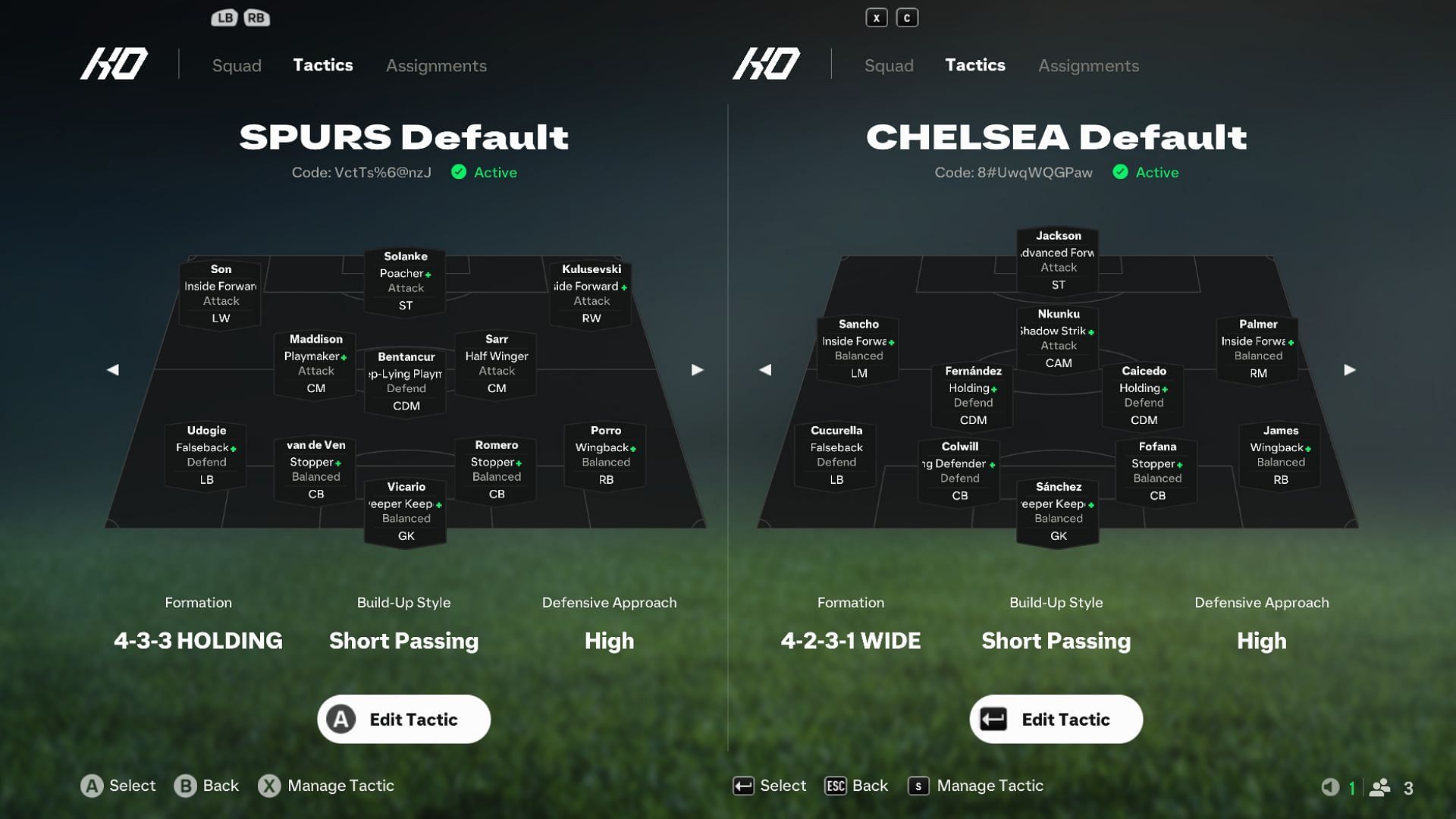The width and height of the screenshot is (1456, 819).
Task: Click the right arrow navigation icon Chelsea
Action: [1349, 370]
